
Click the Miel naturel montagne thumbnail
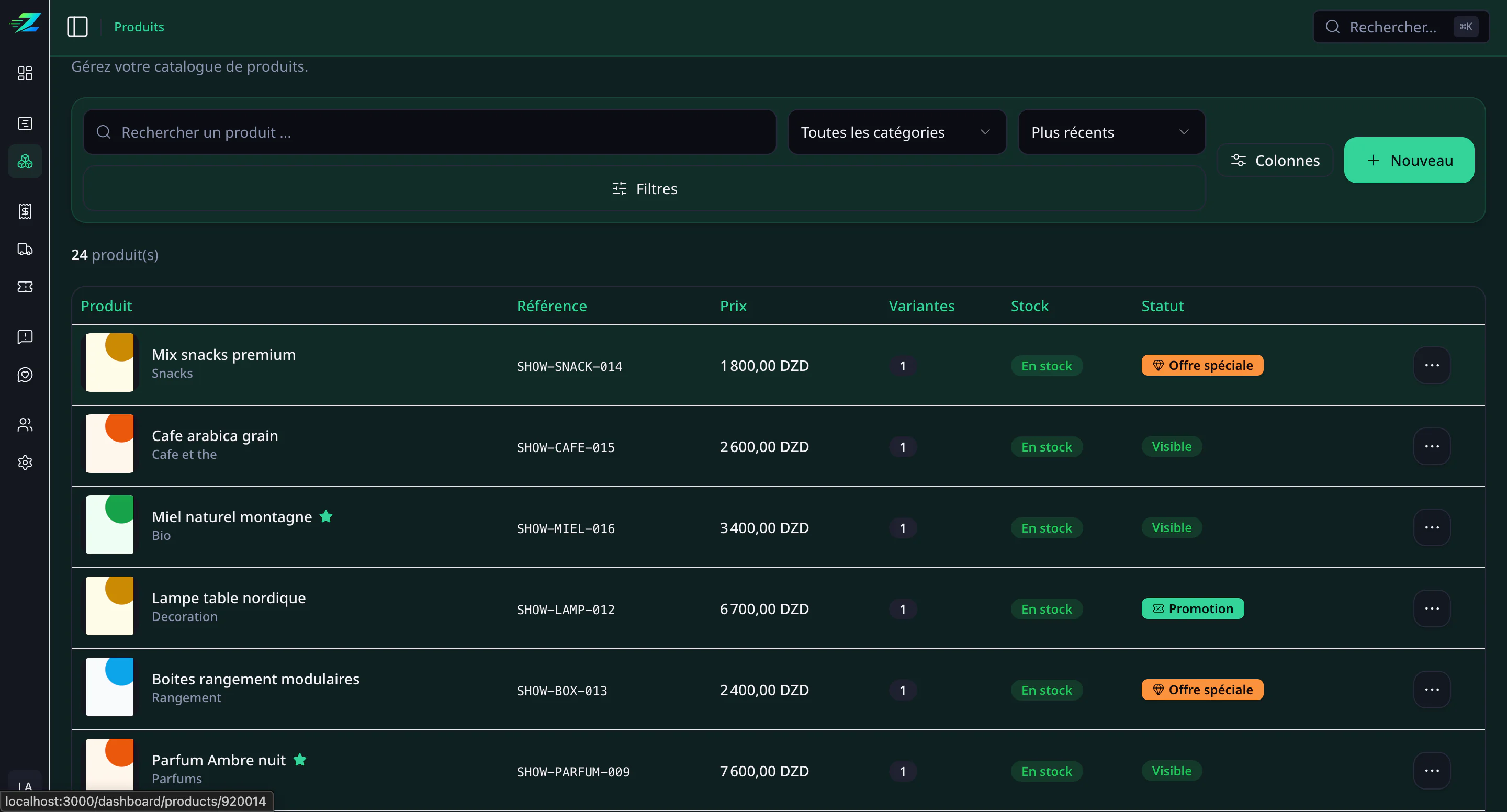click(x=110, y=525)
